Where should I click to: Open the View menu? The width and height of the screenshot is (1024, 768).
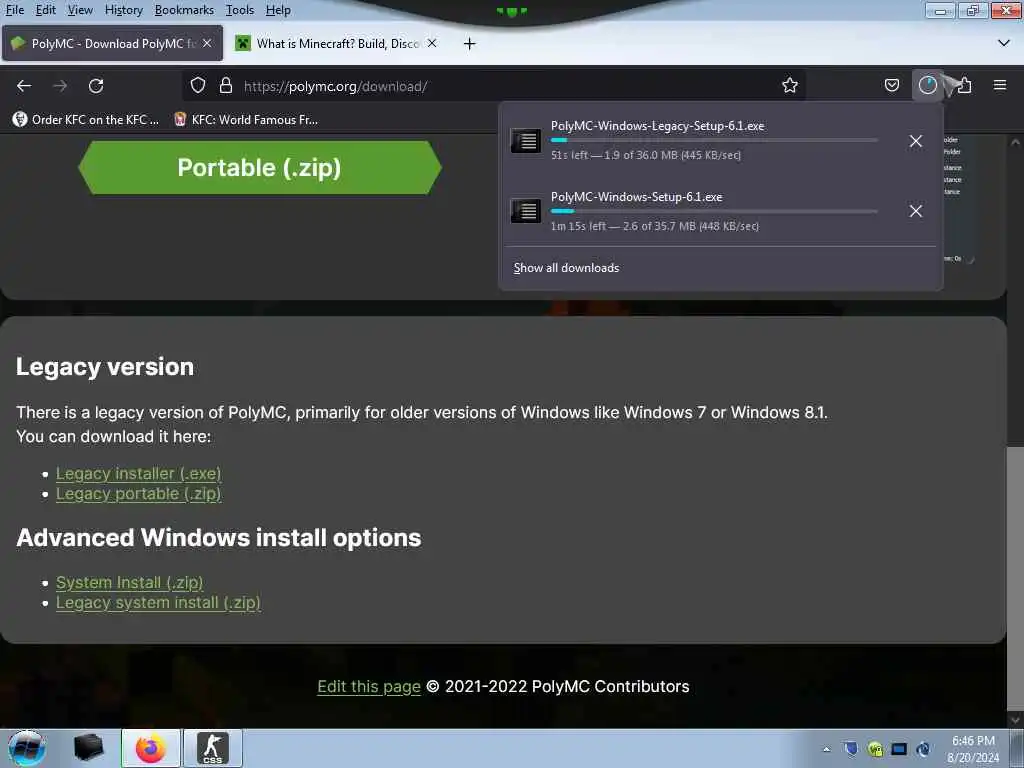pyautogui.click(x=80, y=10)
